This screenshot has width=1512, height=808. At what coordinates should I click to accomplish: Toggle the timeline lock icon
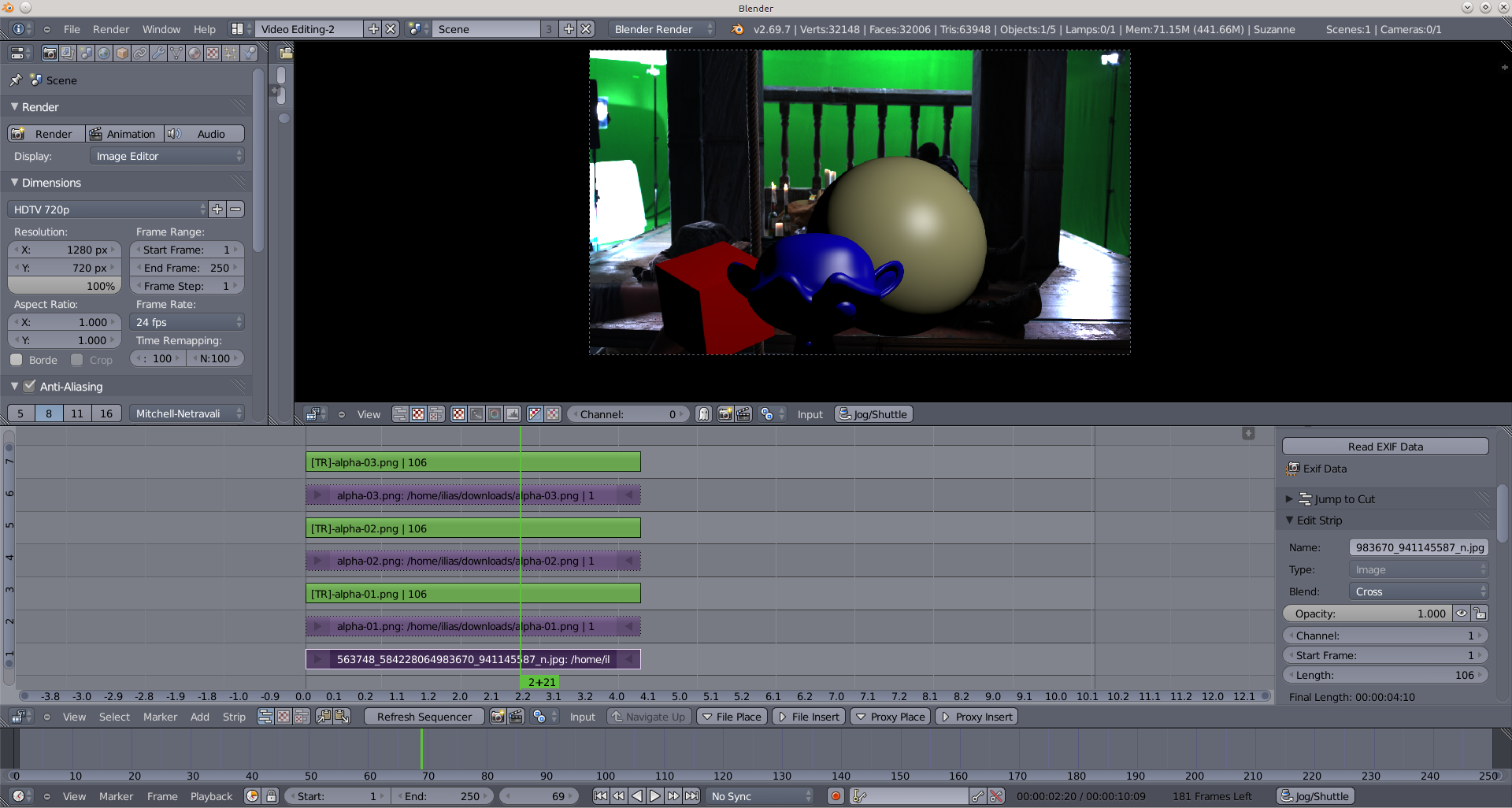(271, 796)
